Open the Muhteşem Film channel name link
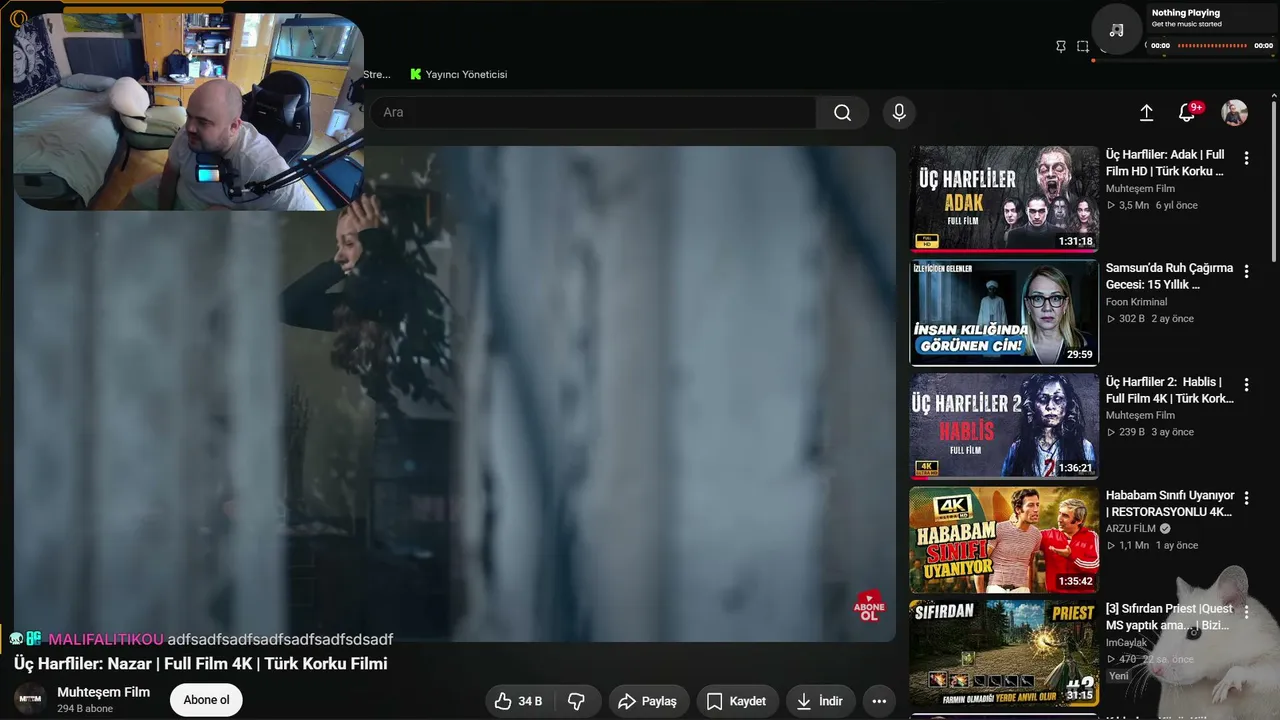The height and width of the screenshot is (720, 1280). pyautogui.click(x=104, y=692)
